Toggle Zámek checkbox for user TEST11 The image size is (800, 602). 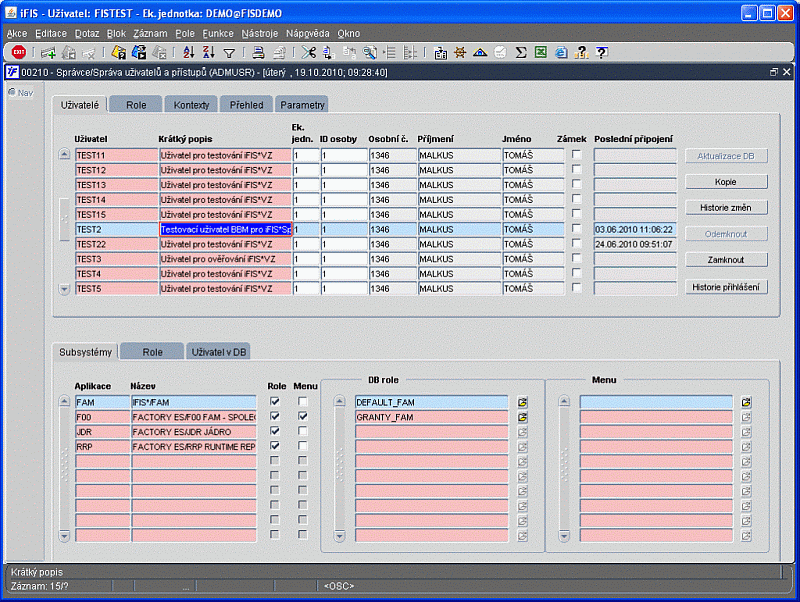pyautogui.click(x=577, y=154)
